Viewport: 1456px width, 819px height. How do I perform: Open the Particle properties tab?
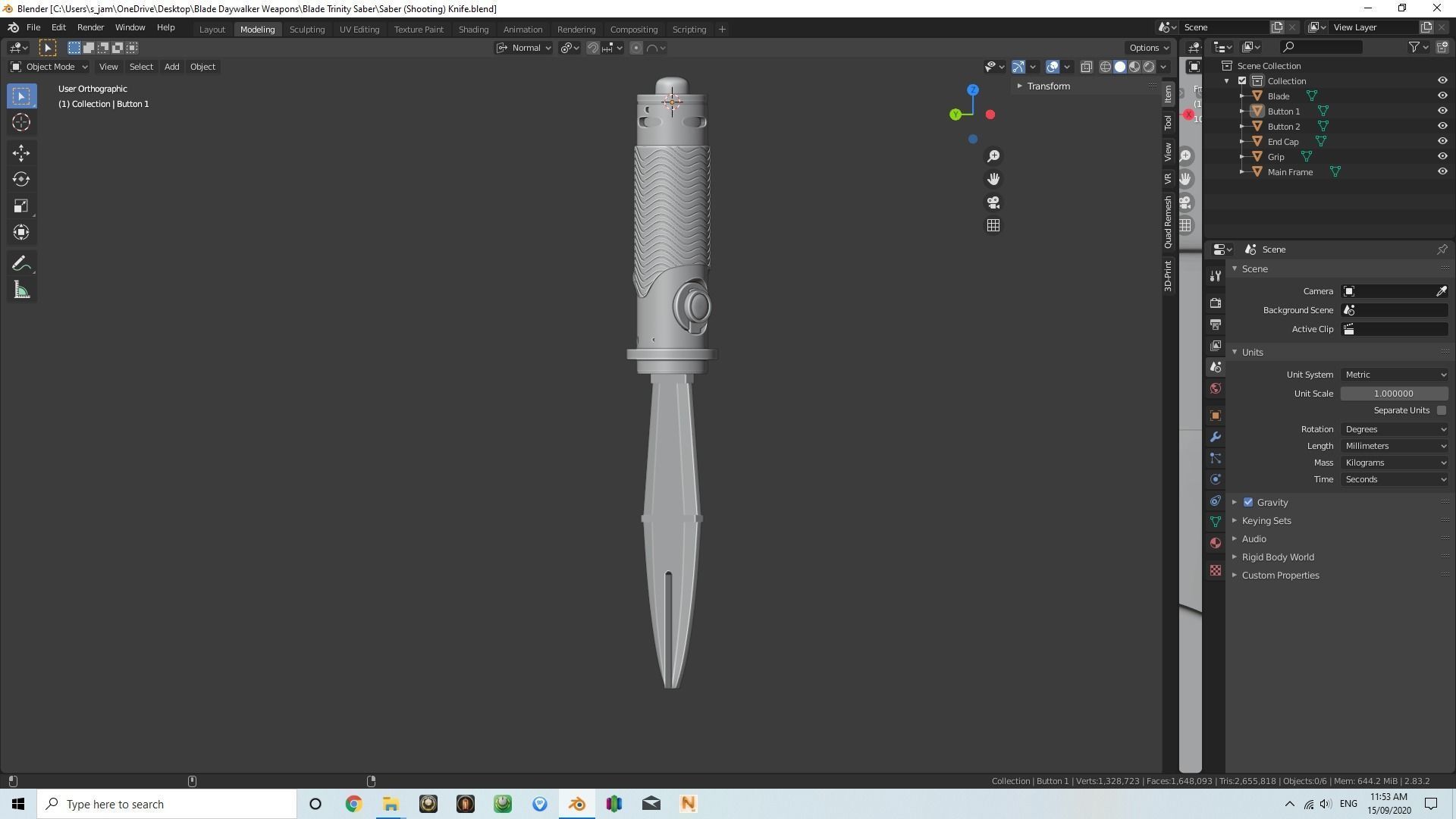1216,458
